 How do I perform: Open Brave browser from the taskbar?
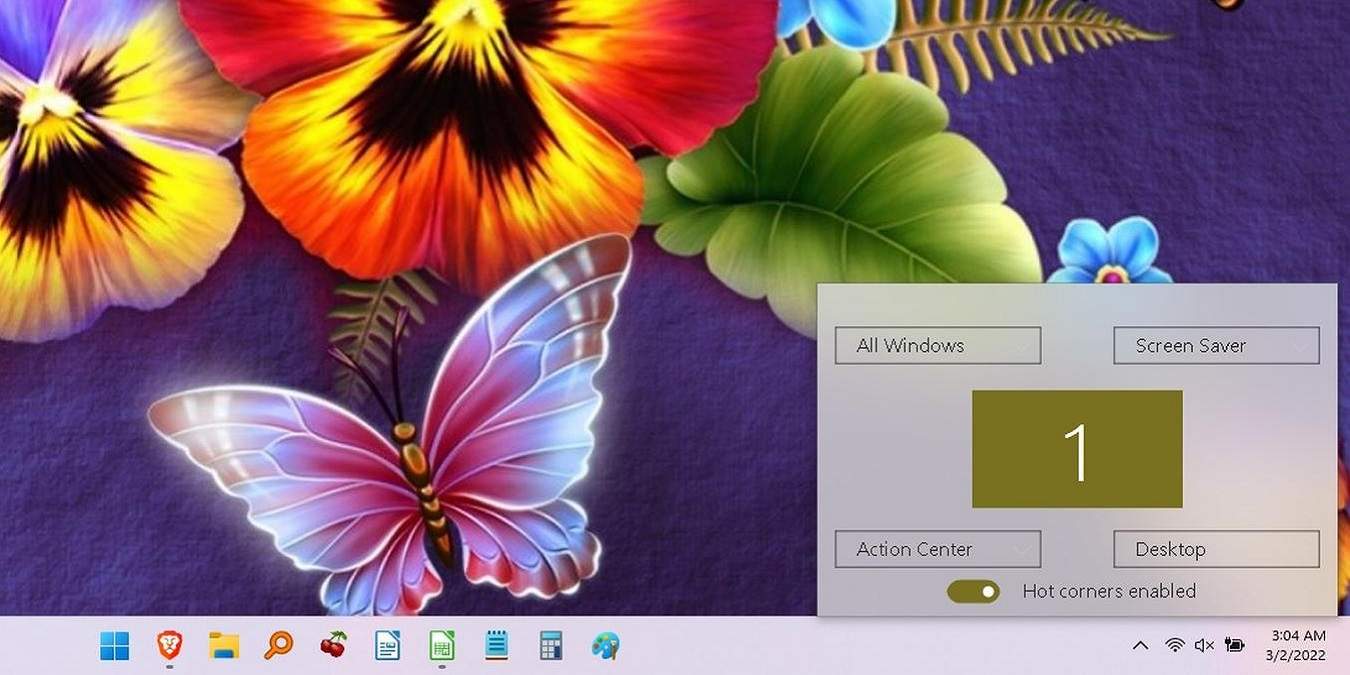(x=168, y=647)
